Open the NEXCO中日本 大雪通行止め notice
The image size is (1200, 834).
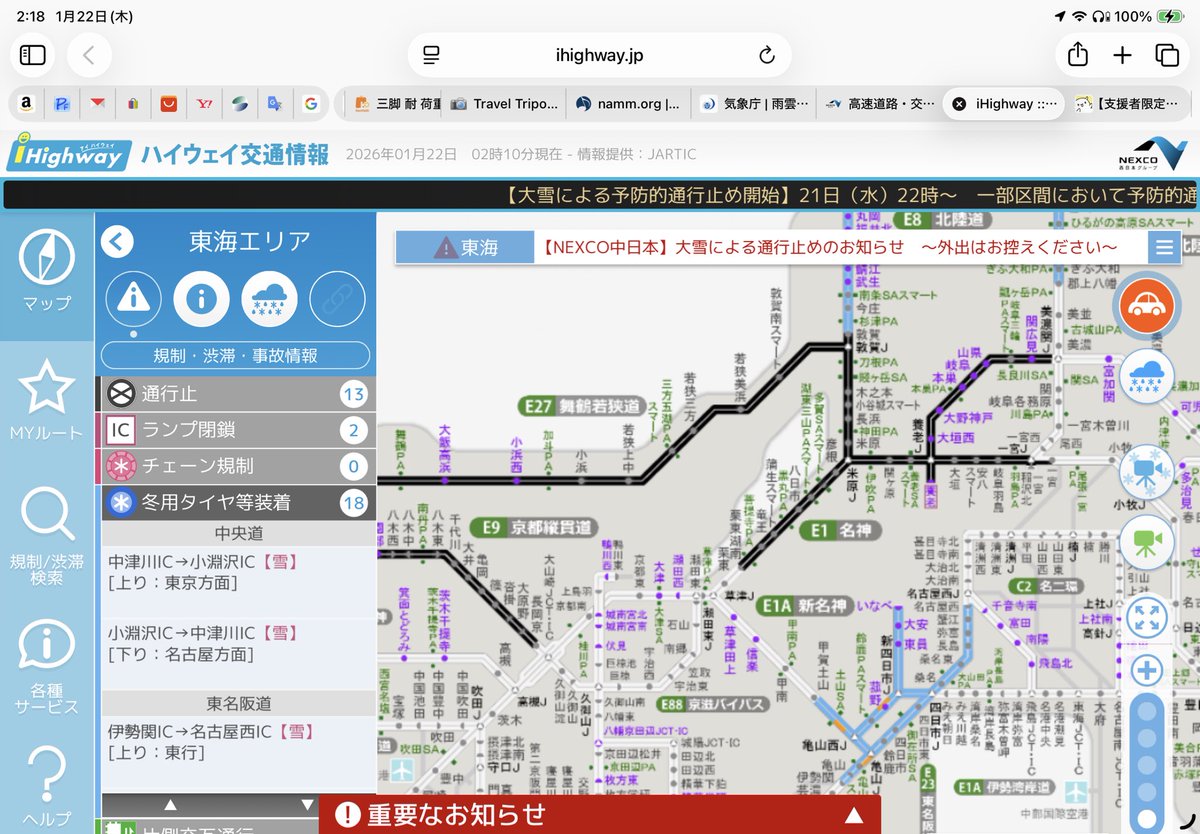point(830,247)
